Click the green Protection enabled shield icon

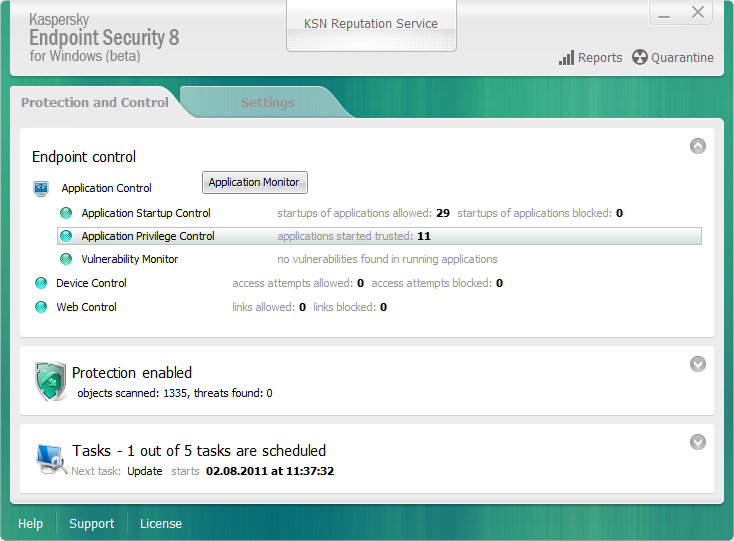point(51,381)
